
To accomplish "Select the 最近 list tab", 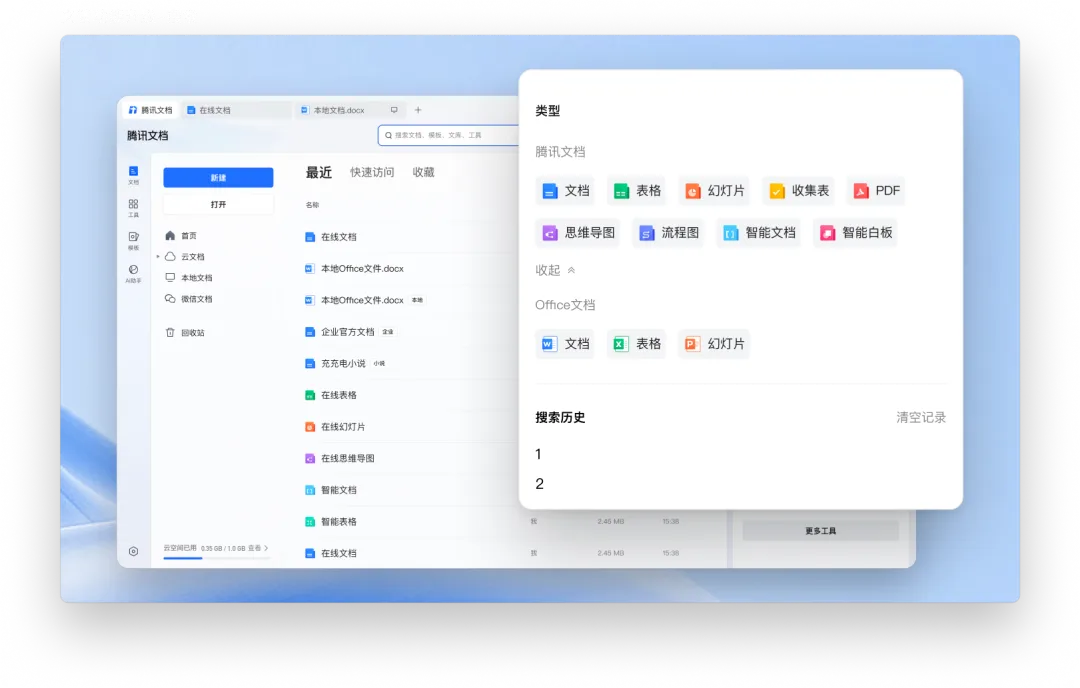I will (319, 172).
